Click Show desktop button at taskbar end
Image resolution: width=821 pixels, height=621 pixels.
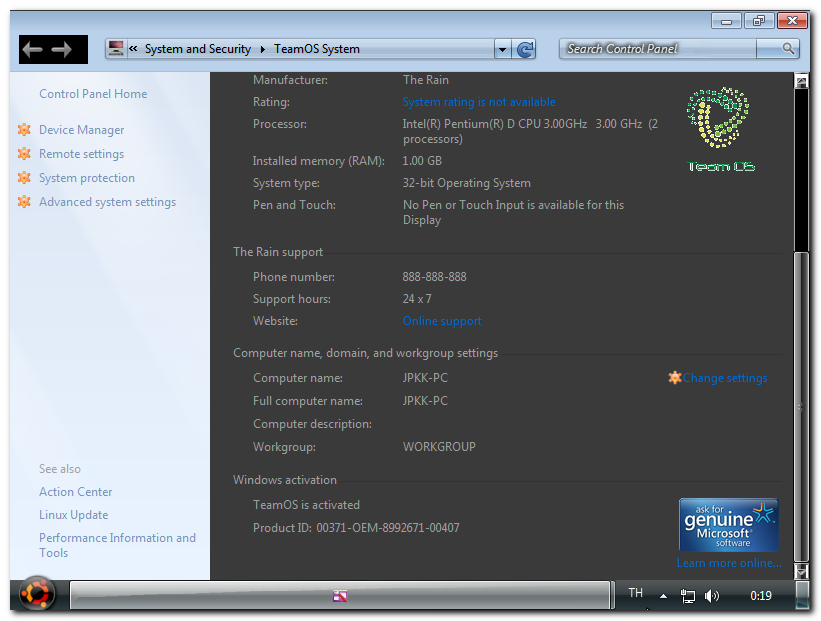coord(803,596)
